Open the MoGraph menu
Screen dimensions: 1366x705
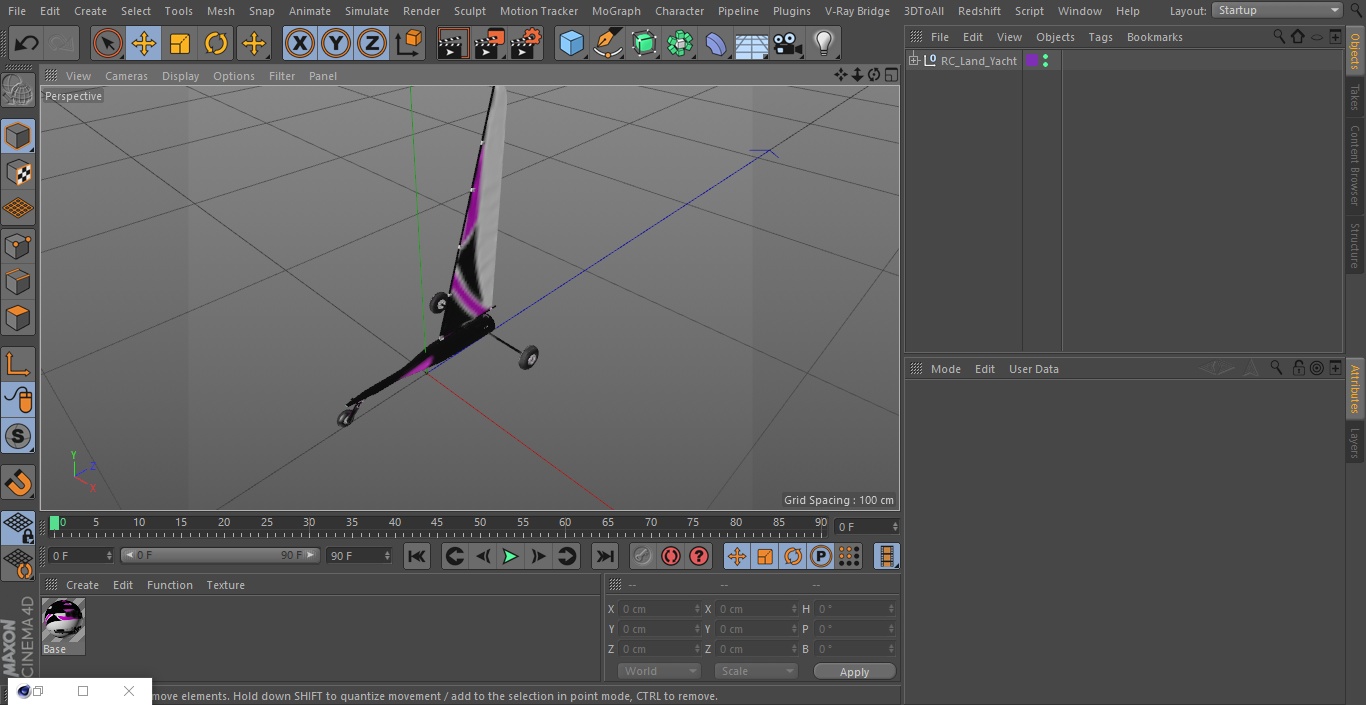click(616, 11)
